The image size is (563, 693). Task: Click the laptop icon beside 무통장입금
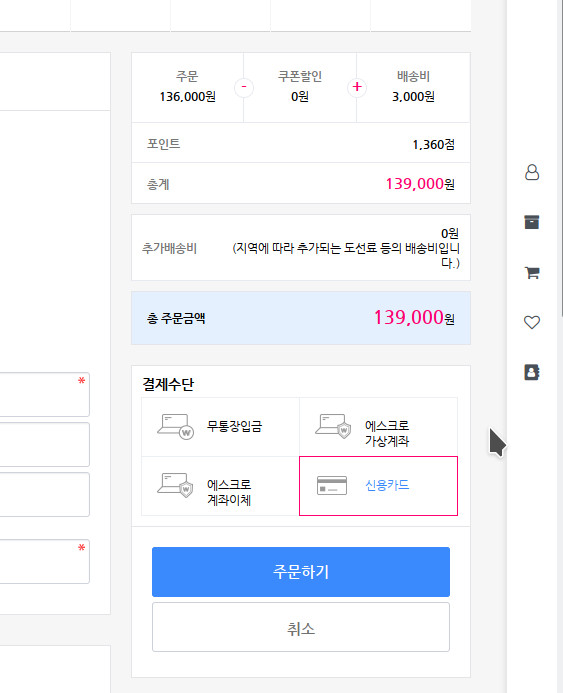click(x=175, y=426)
